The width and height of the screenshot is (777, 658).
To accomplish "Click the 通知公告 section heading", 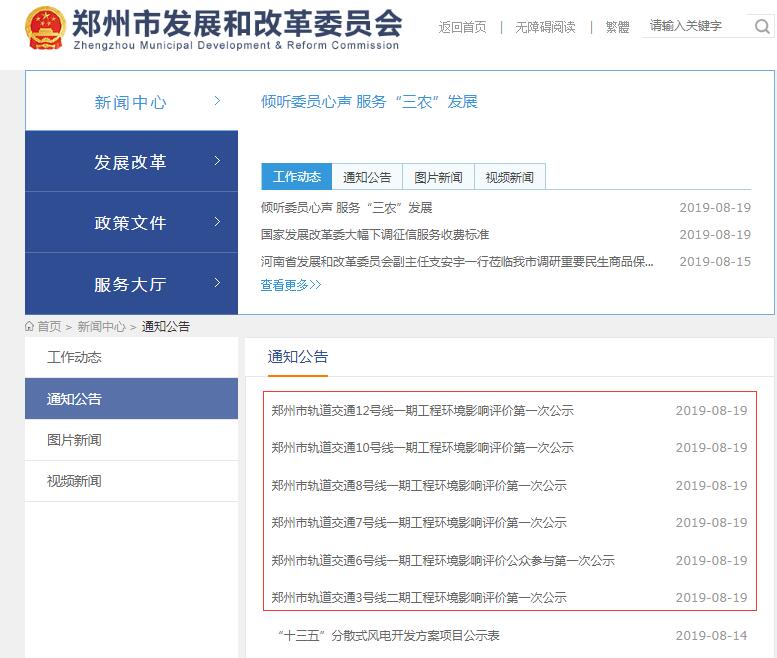I will click(x=298, y=357).
